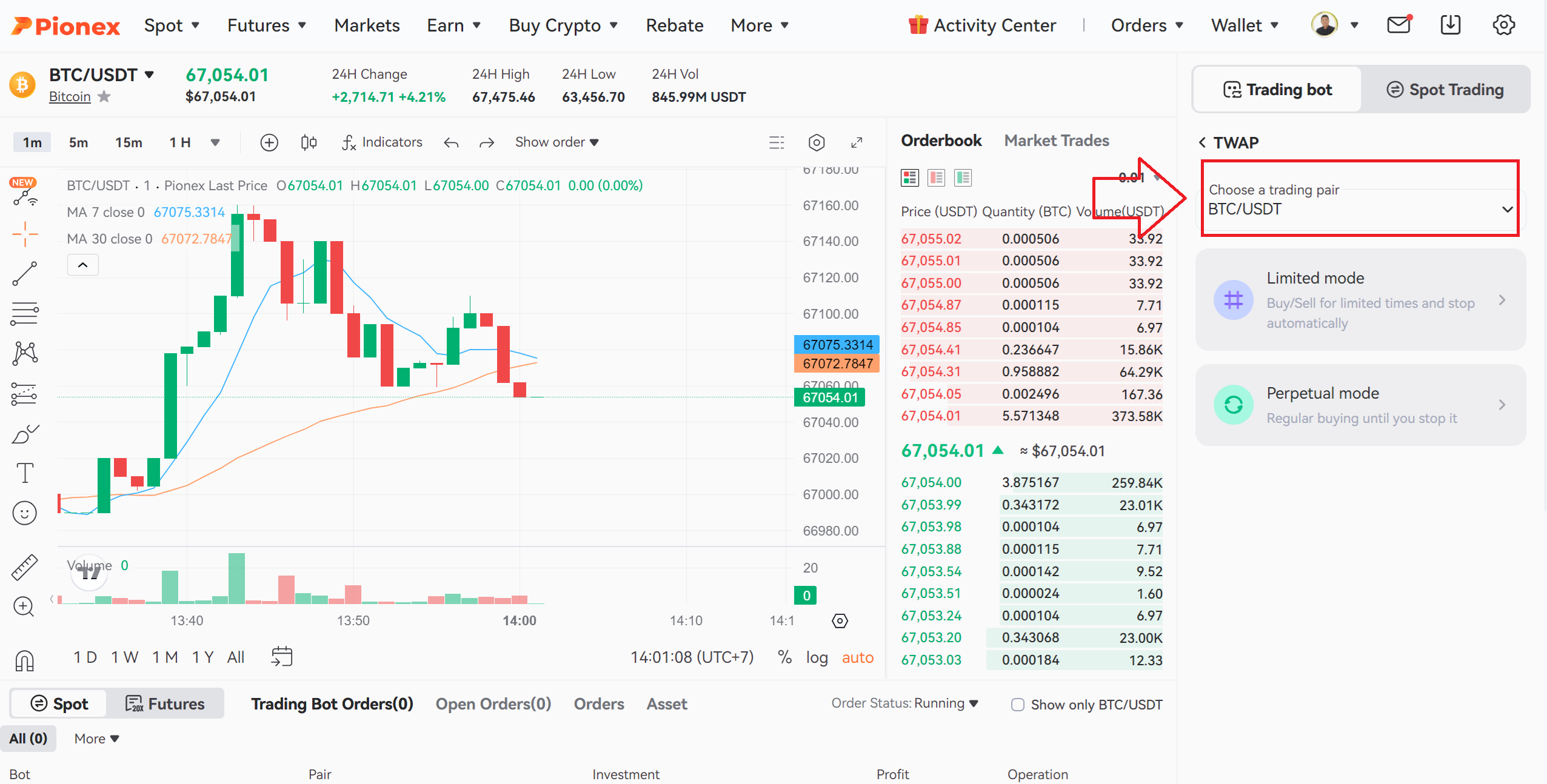Toggle percent scale on chart
The width and height of the screenshot is (1547, 784).
pos(785,657)
